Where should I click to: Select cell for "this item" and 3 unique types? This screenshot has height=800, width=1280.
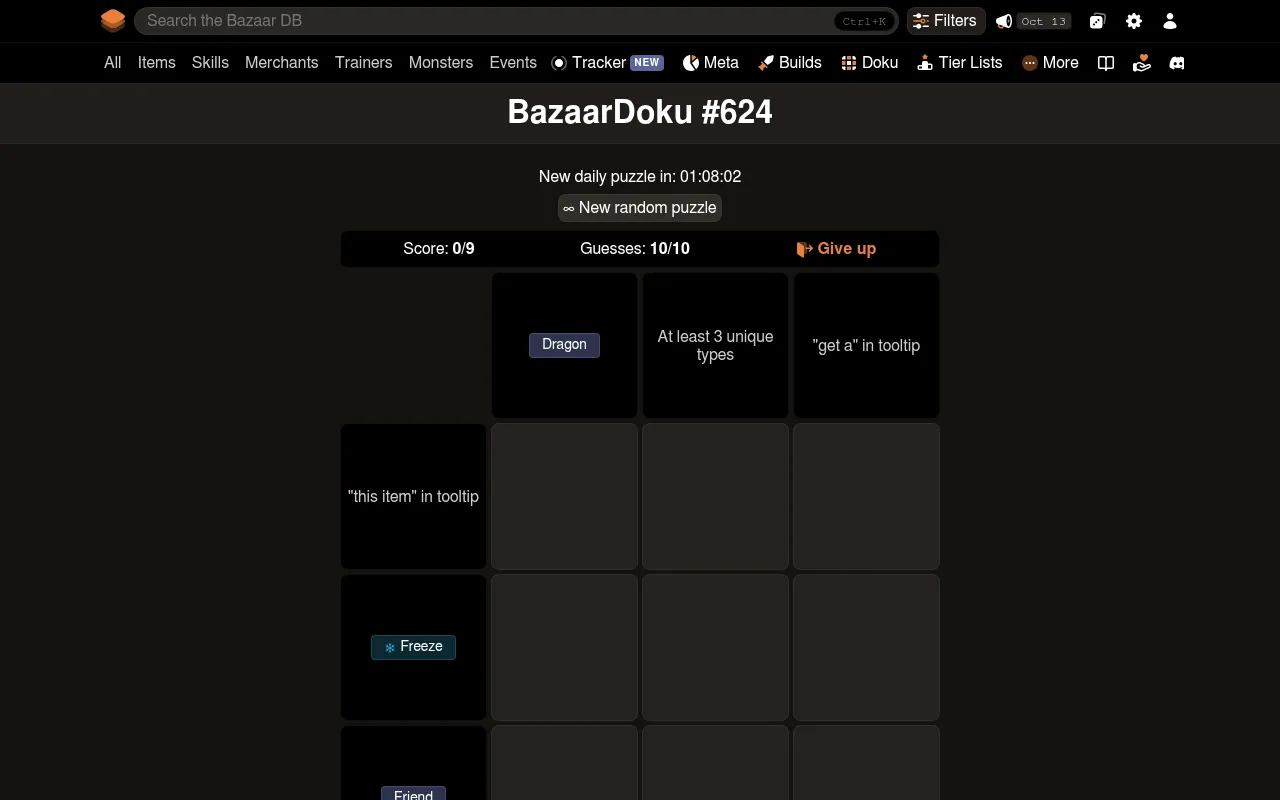715,496
